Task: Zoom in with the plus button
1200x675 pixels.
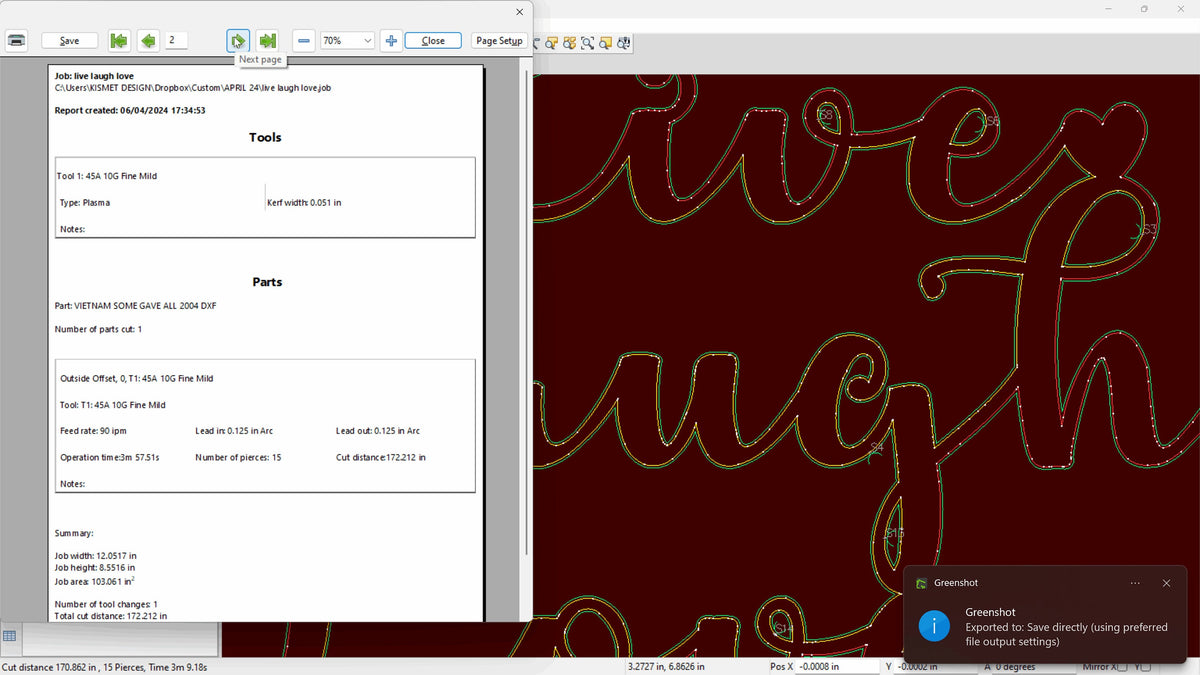Action: (391, 41)
